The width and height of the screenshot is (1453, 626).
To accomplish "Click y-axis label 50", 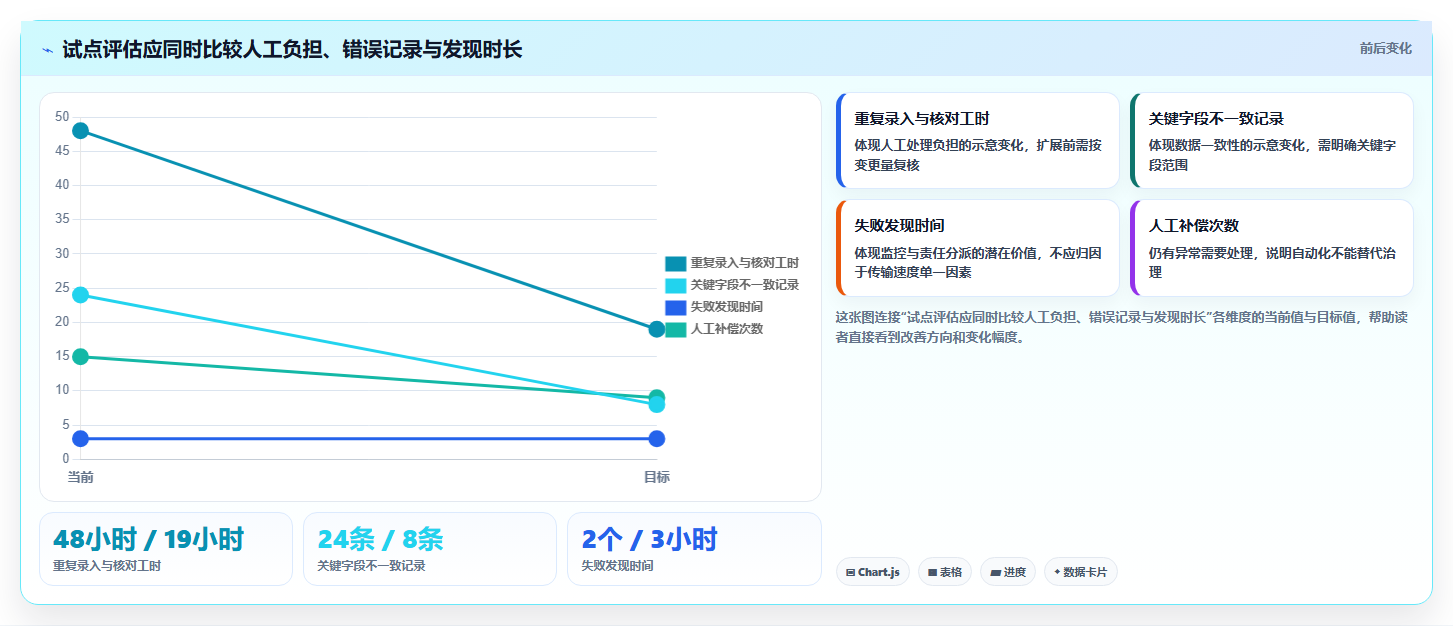I will coord(62,117).
